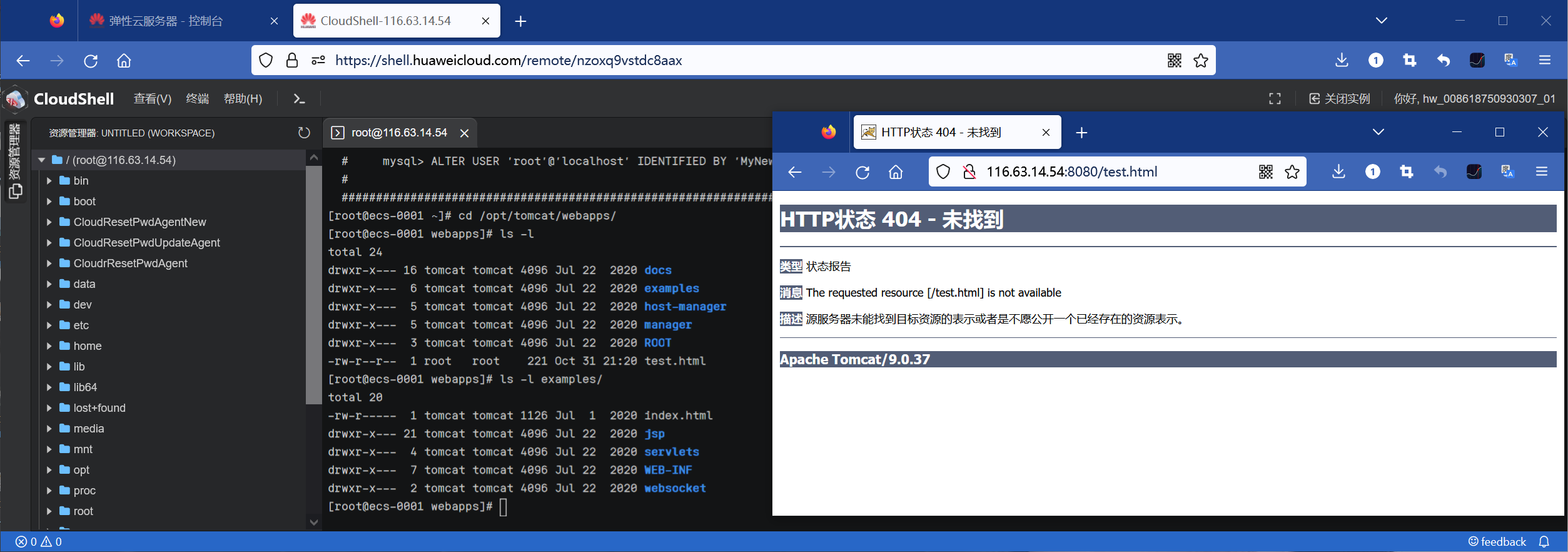Select the root@116.63.14.54 terminal tab
Viewport: 1568px width, 552px height.
[x=400, y=133]
